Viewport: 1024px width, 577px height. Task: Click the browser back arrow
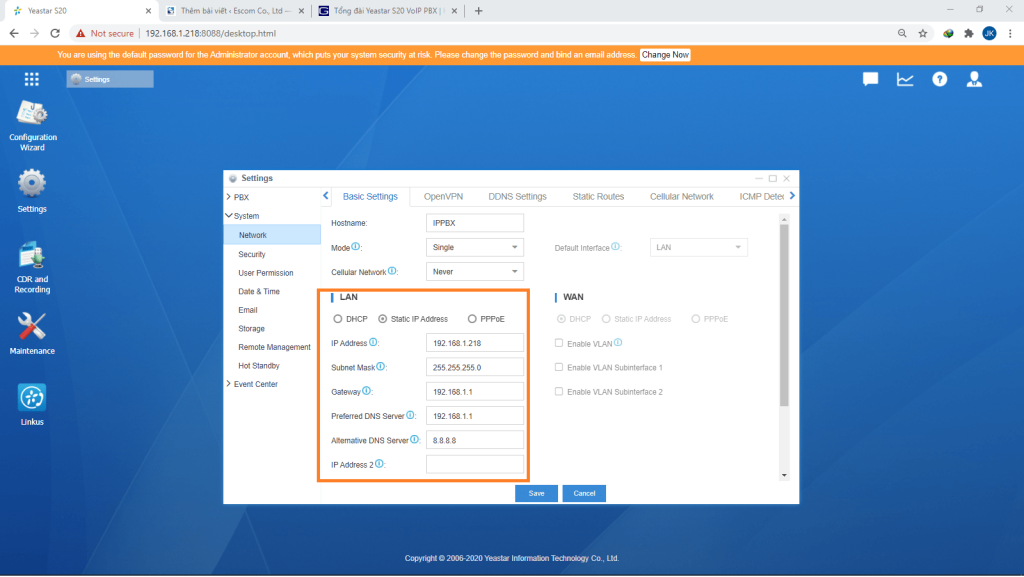coord(14,33)
